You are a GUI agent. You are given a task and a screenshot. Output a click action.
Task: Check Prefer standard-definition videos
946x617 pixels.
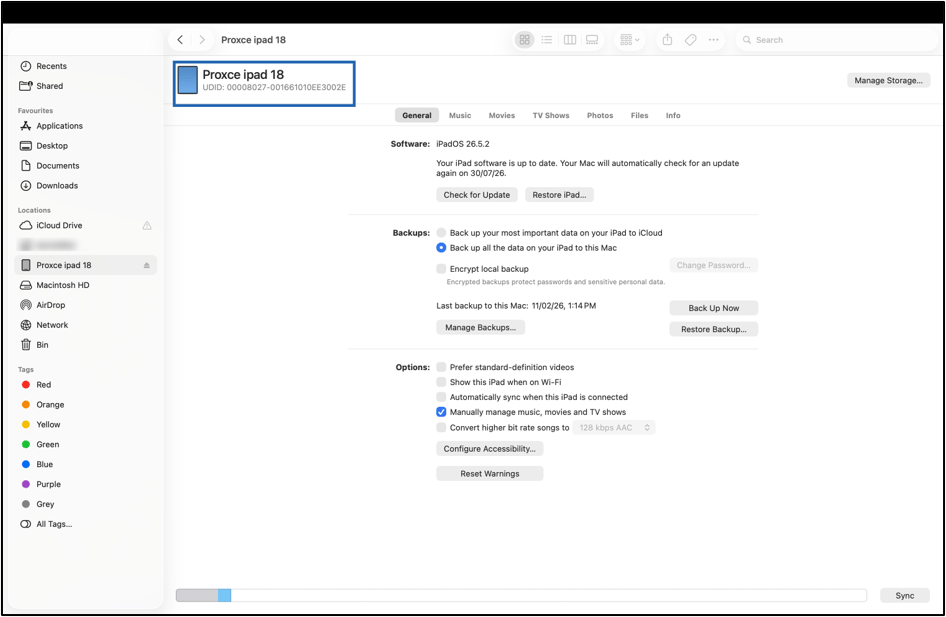tap(441, 367)
